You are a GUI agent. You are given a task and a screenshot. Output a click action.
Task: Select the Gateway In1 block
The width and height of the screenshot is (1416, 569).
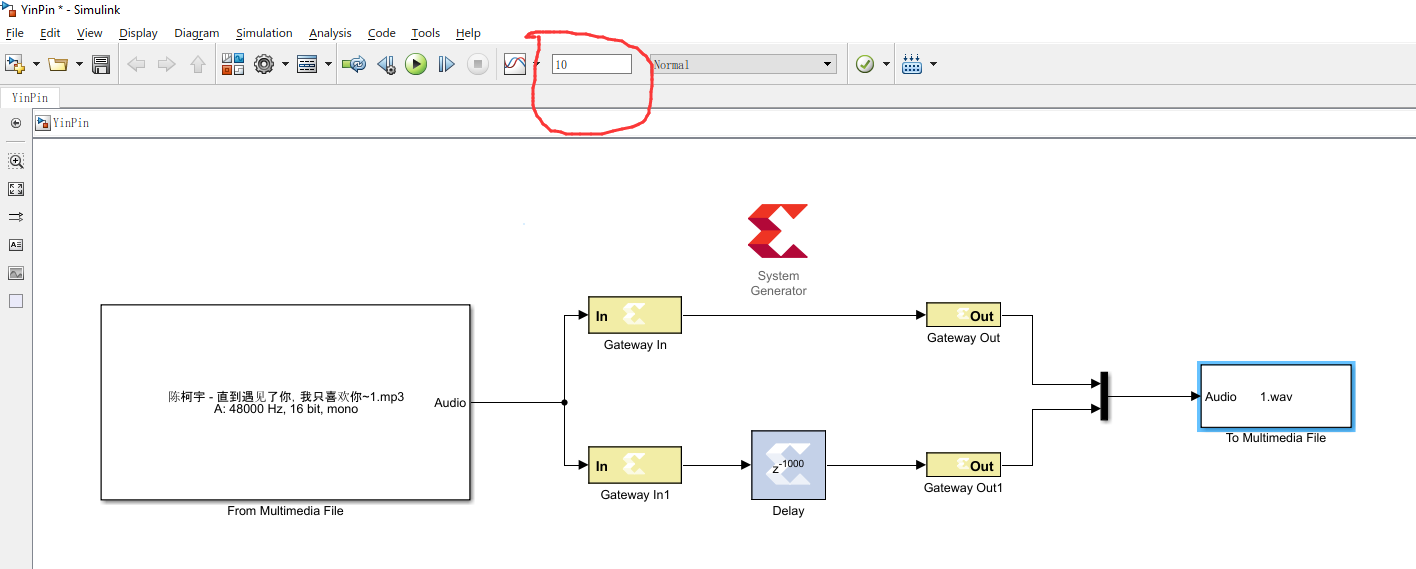click(x=635, y=465)
